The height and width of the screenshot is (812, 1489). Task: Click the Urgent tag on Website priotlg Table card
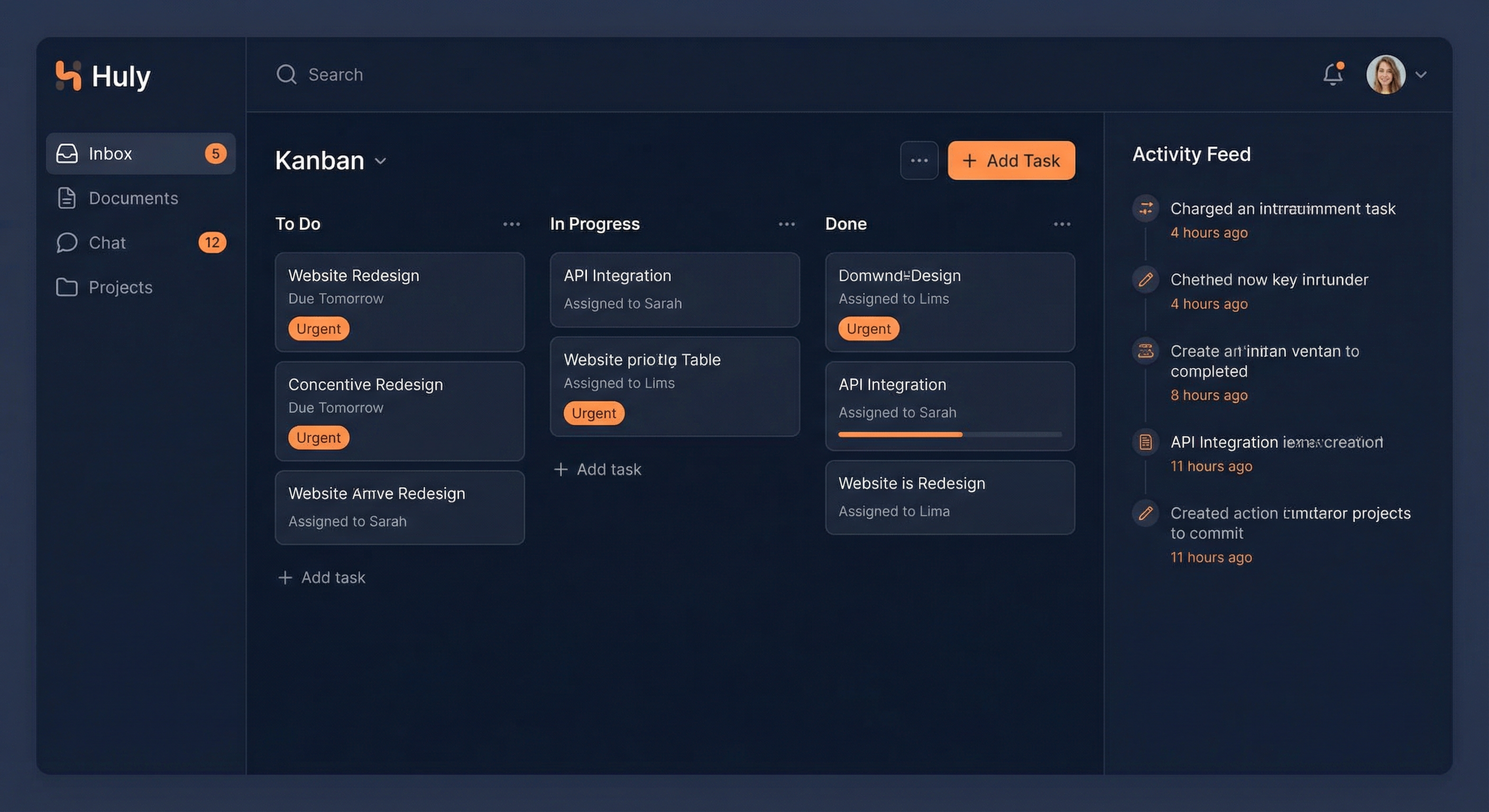[594, 413]
